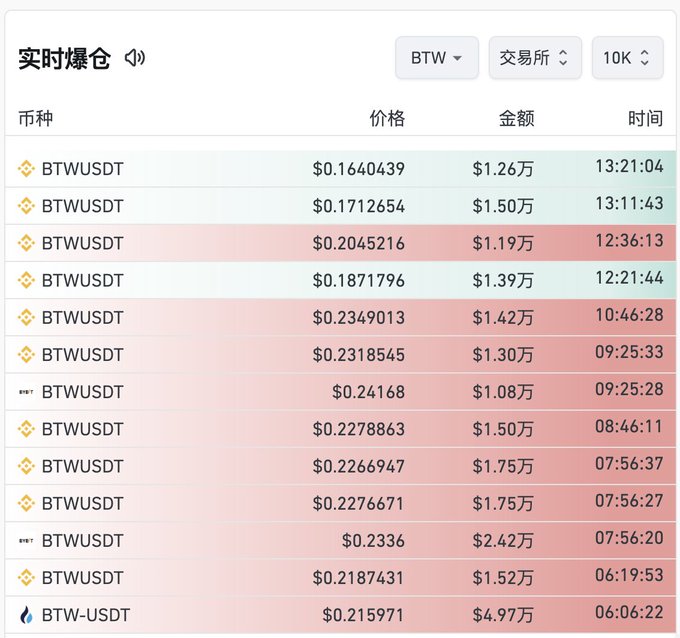Click price $0.2349013
The width and height of the screenshot is (680, 638).
click(359, 317)
